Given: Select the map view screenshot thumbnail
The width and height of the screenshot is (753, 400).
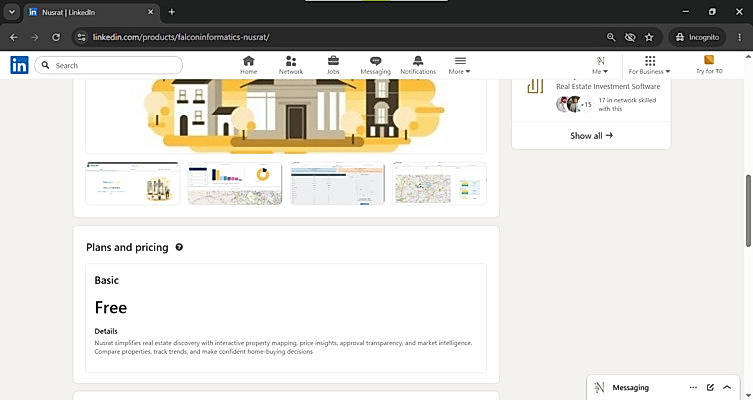Looking at the screenshot, I should 439,183.
